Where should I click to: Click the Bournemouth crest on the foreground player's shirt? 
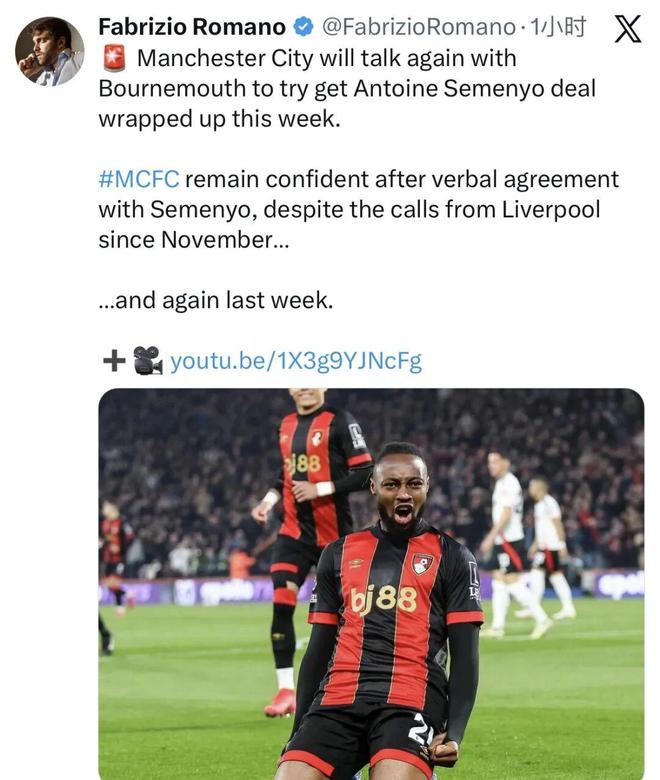[423, 564]
